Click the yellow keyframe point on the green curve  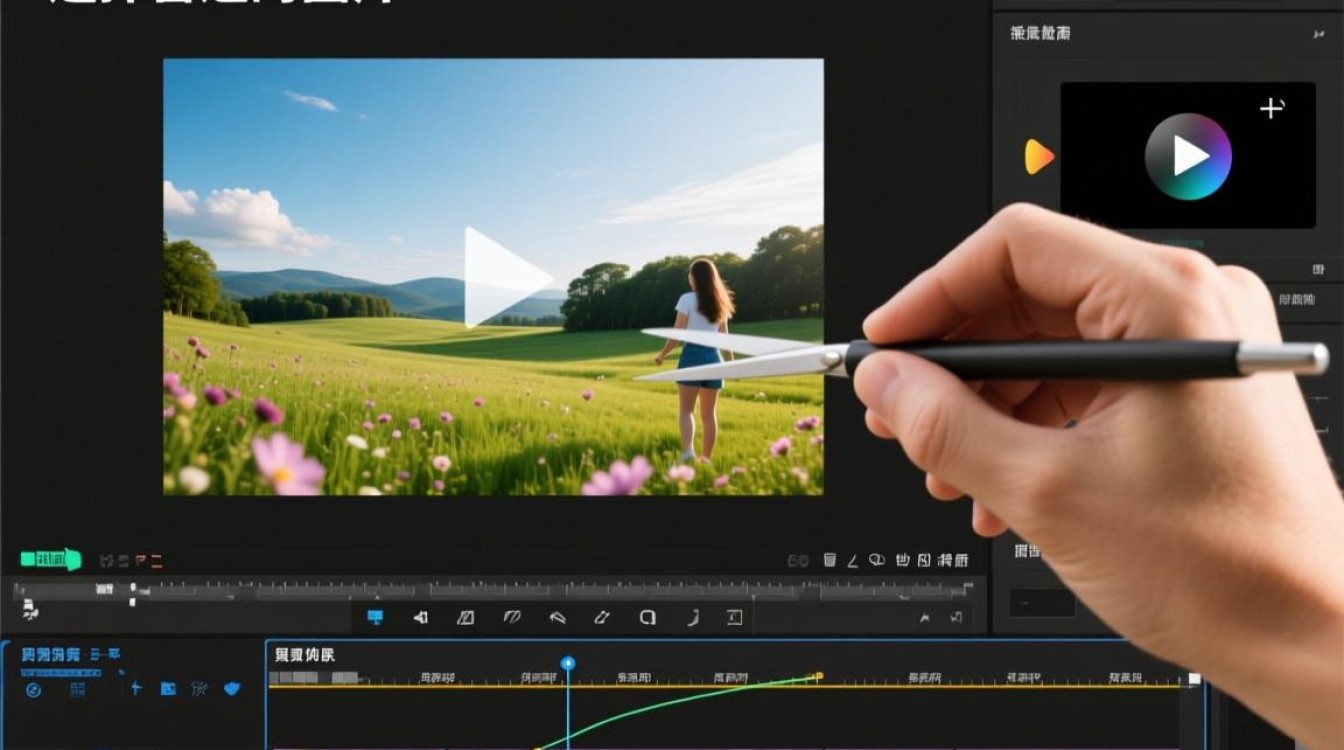[x=818, y=677]
